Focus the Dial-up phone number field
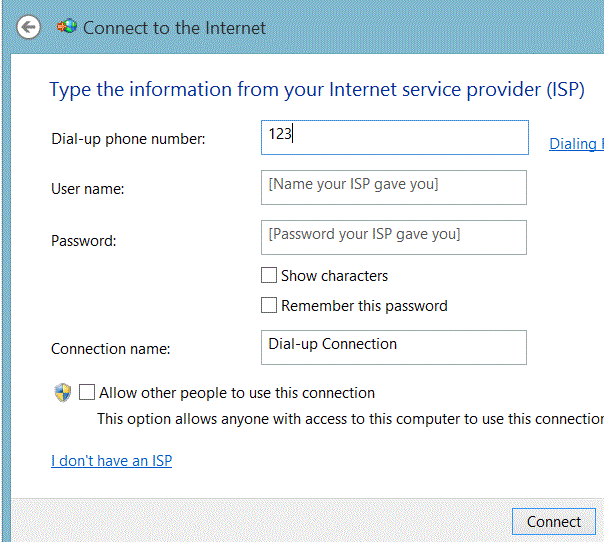 pos(395,138)
